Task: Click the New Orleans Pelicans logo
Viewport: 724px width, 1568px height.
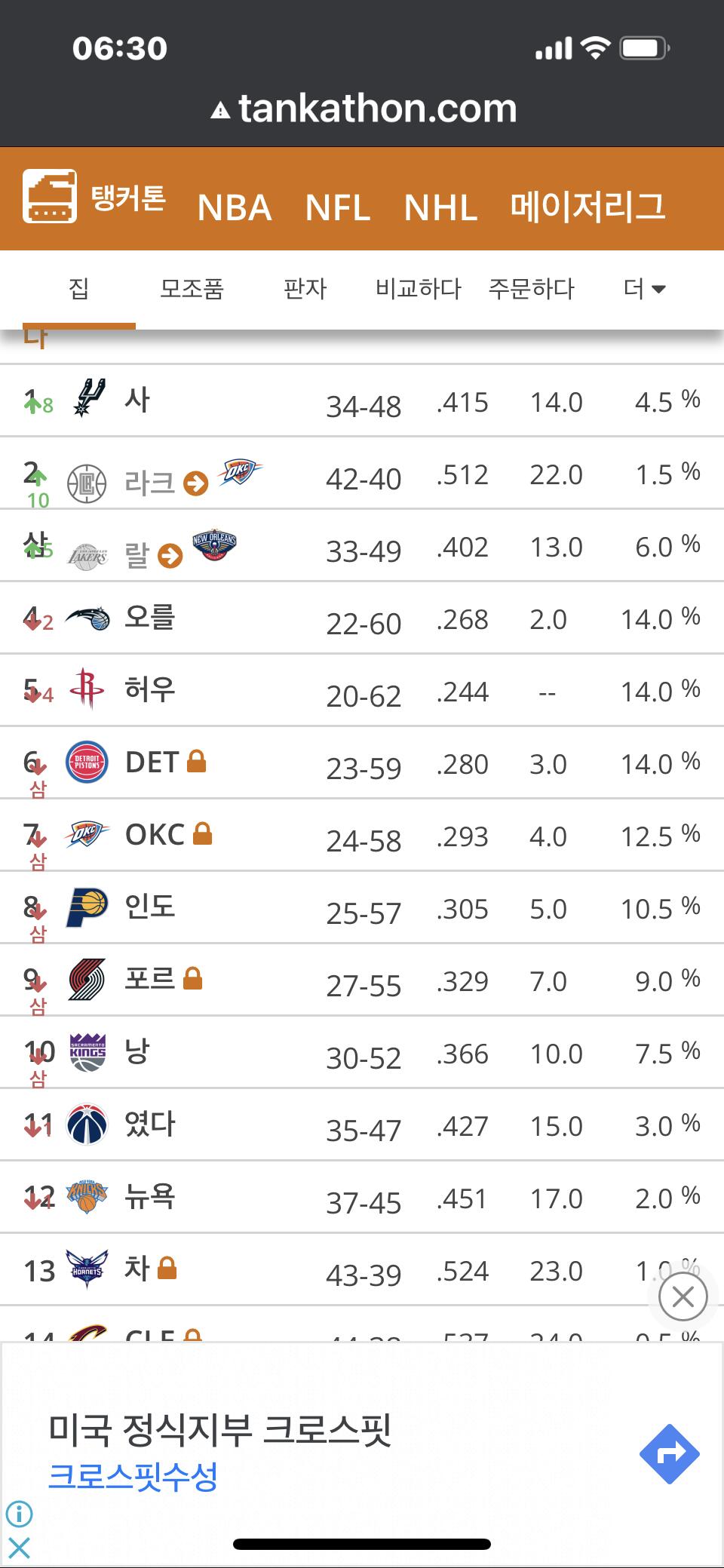Action: pyautogui.click(x=214, y=545)
